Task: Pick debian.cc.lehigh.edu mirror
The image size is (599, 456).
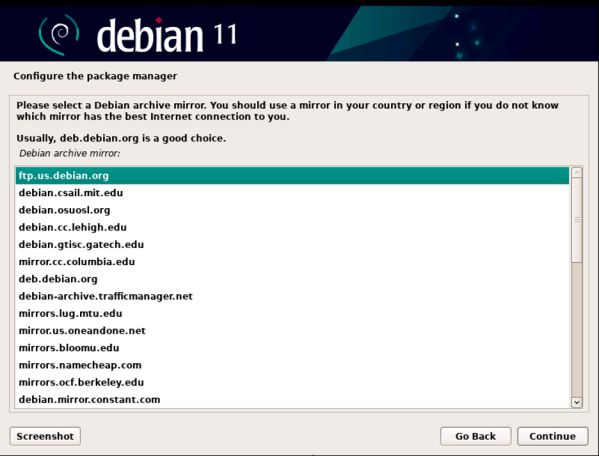Action: pyautogui.click(x=292, y=227)
